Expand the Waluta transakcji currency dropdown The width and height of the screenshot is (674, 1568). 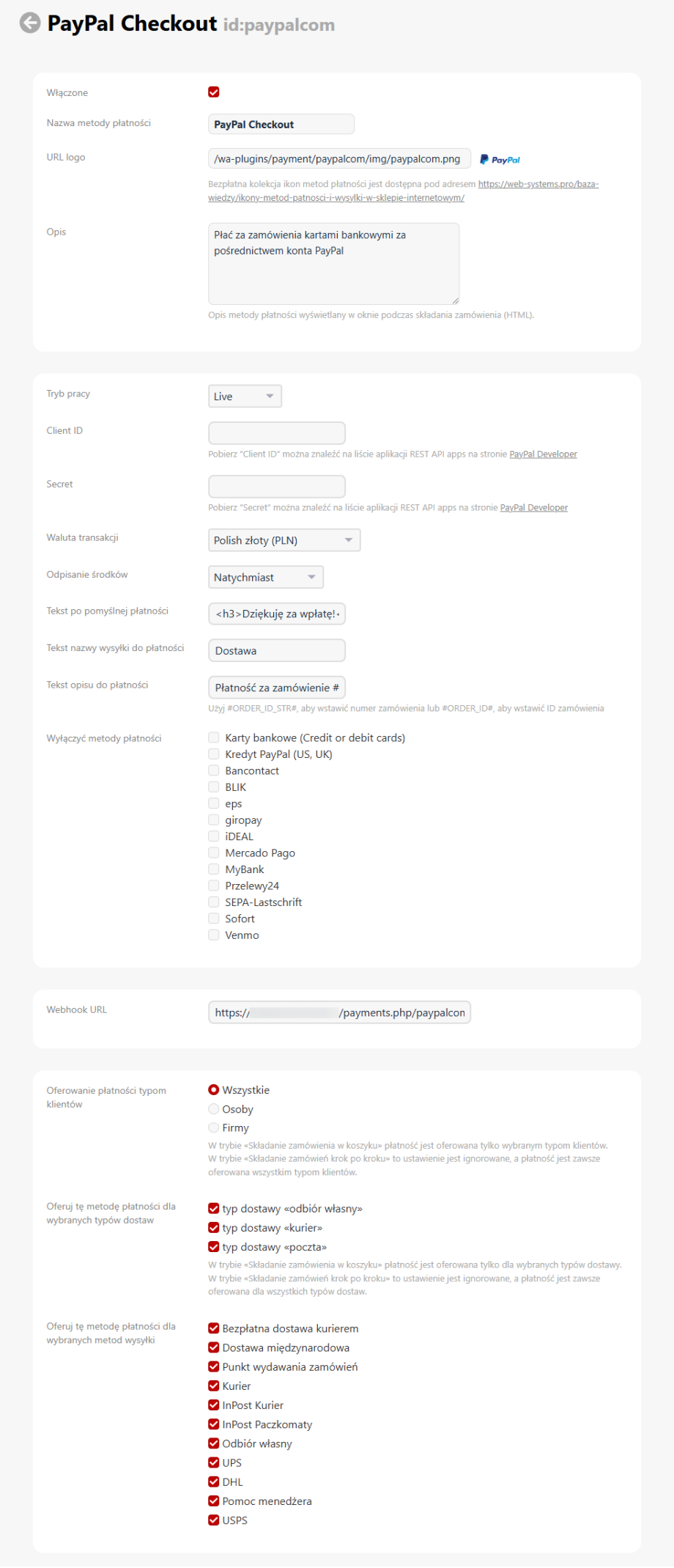[x=284, y=540]
